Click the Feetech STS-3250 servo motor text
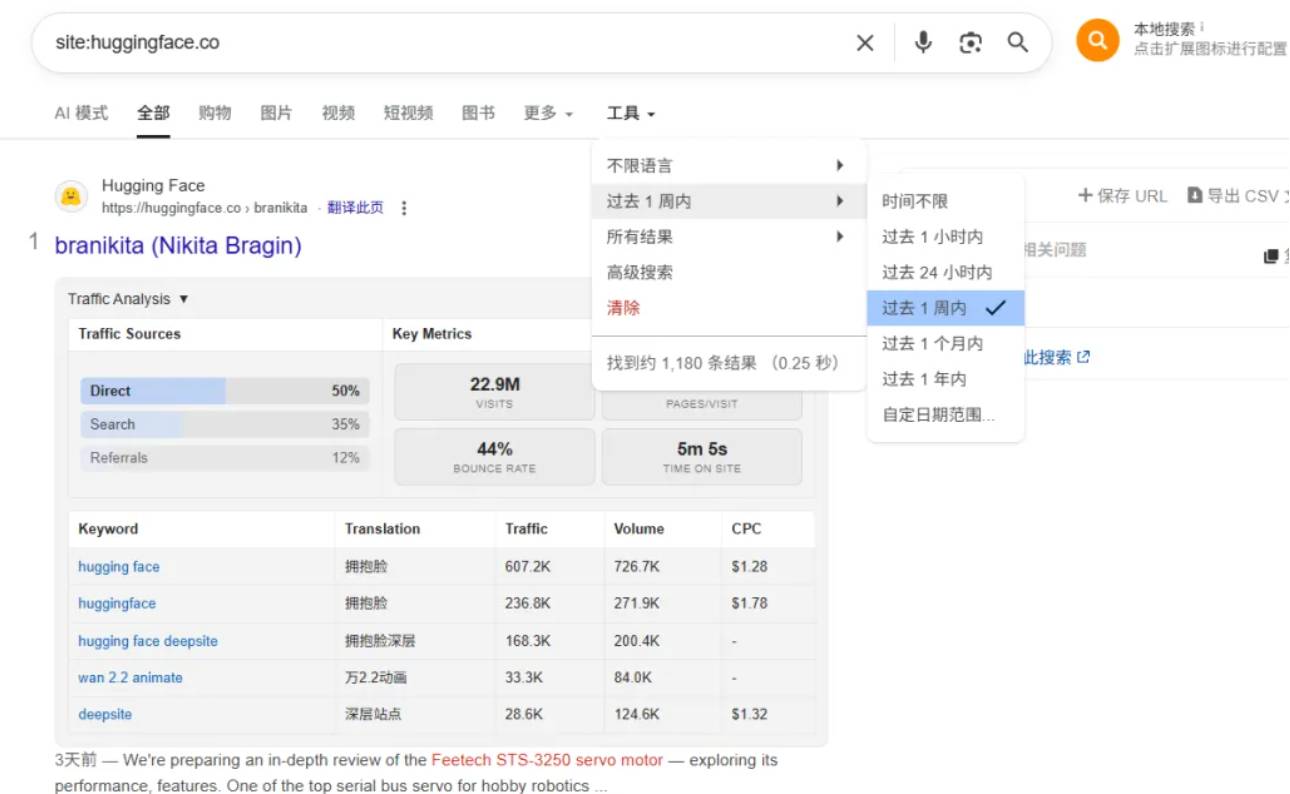The width and height of the screenshot is (1290, 794). [547, 760]
